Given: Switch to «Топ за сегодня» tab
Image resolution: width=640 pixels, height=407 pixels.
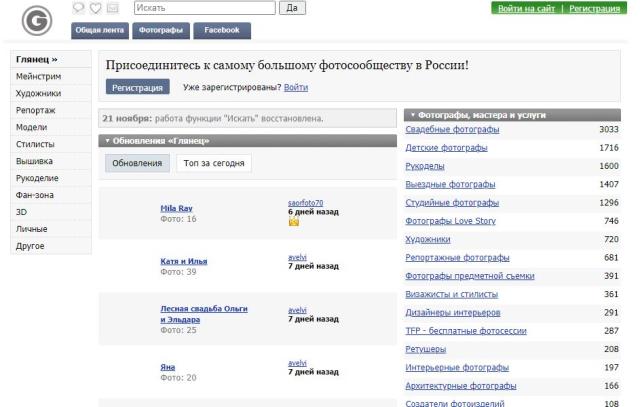Looking at the screenshot, I should click(215, 162).
